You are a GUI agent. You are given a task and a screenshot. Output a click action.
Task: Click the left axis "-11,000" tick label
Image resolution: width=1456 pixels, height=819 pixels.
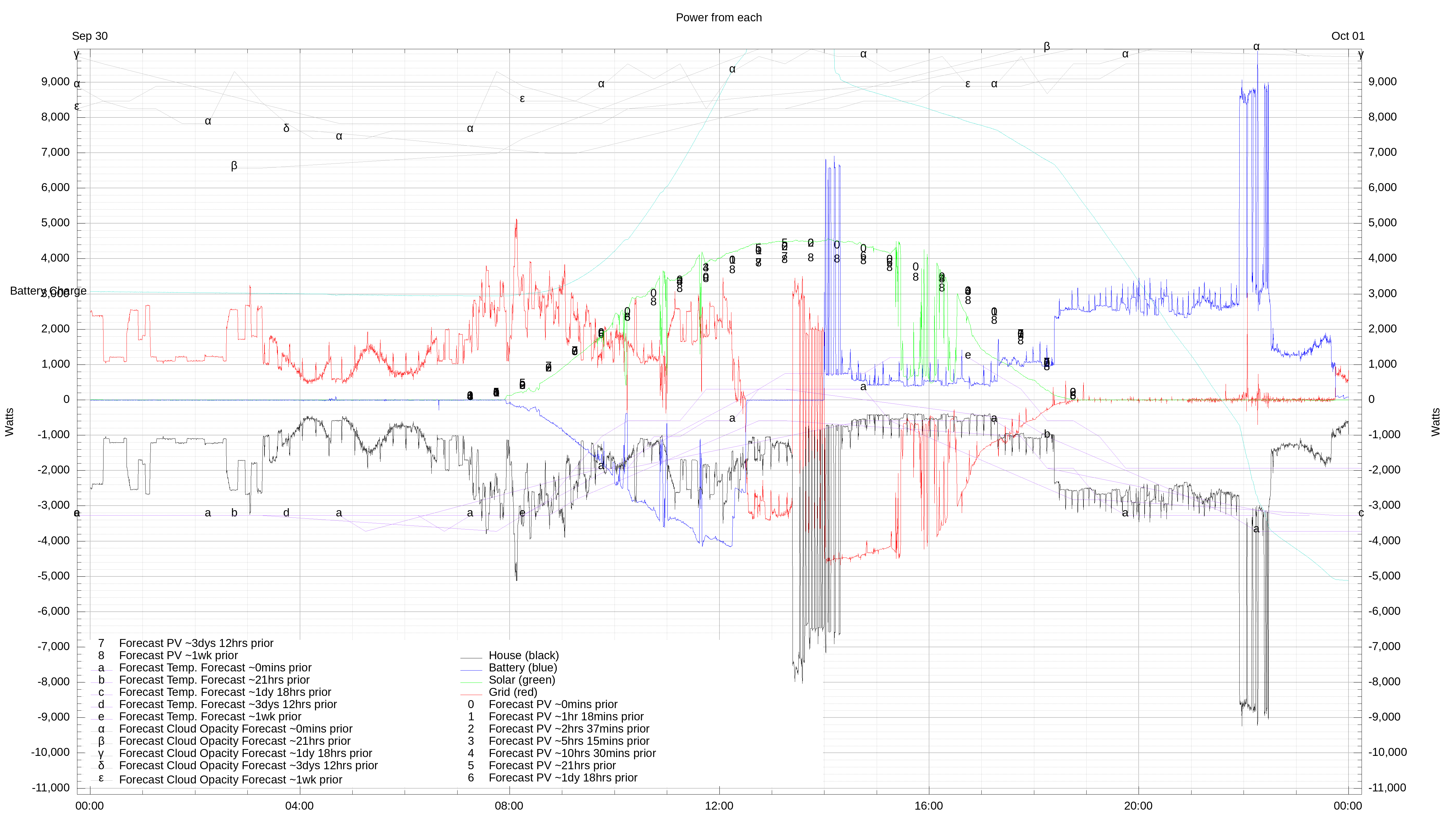click(51, 788)
